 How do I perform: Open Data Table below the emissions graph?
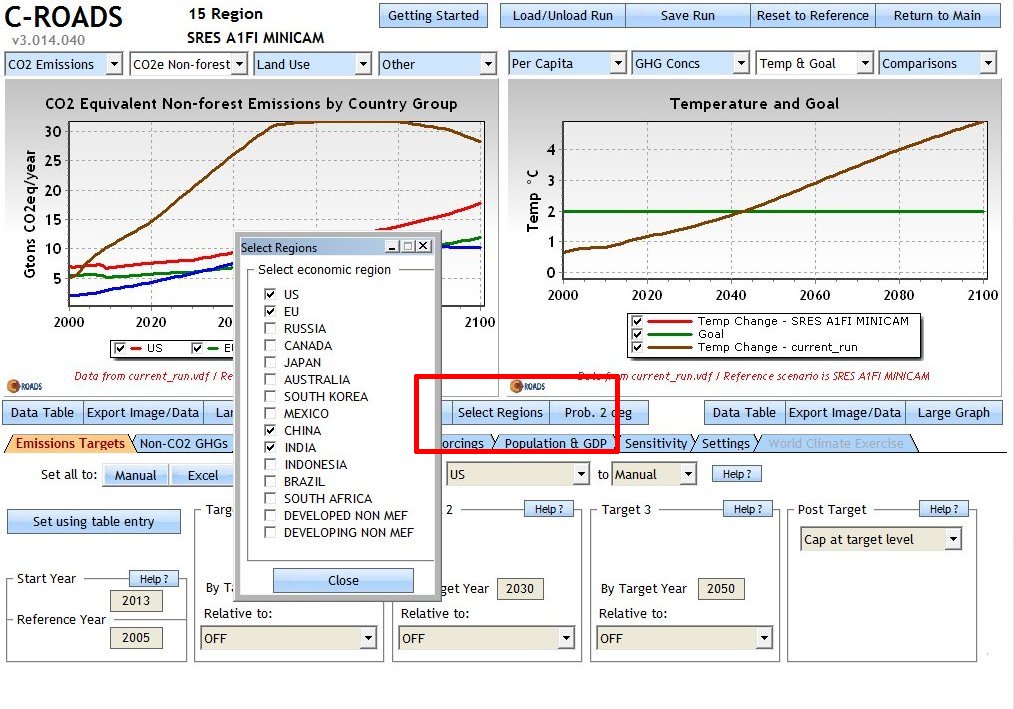coord(43,412)
